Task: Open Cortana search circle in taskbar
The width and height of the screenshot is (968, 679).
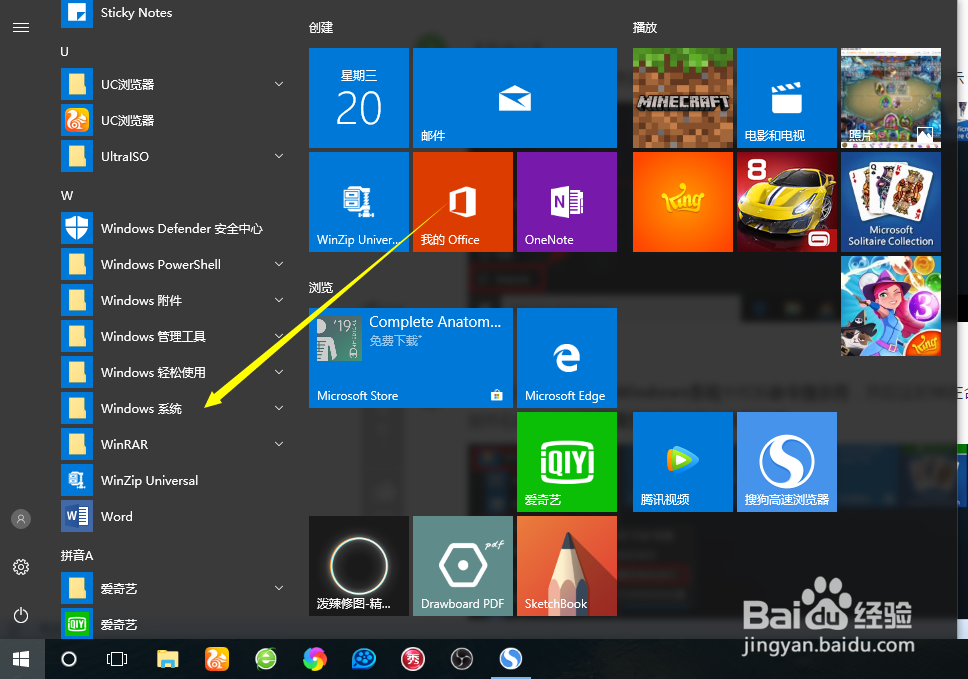Action: tap(69, 659)
